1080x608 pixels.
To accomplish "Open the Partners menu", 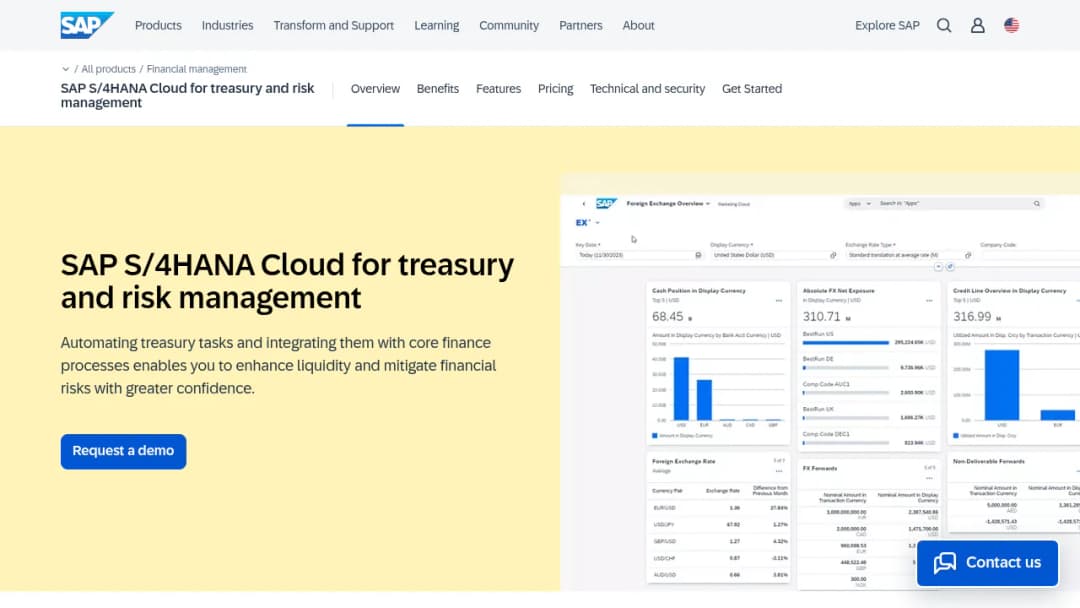I will 581,25.
